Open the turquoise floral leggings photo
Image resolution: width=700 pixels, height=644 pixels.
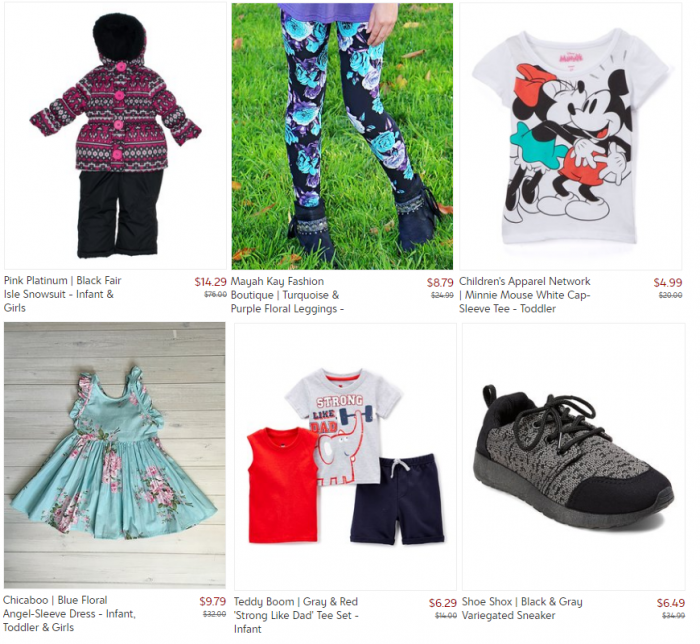coord(342,136)
